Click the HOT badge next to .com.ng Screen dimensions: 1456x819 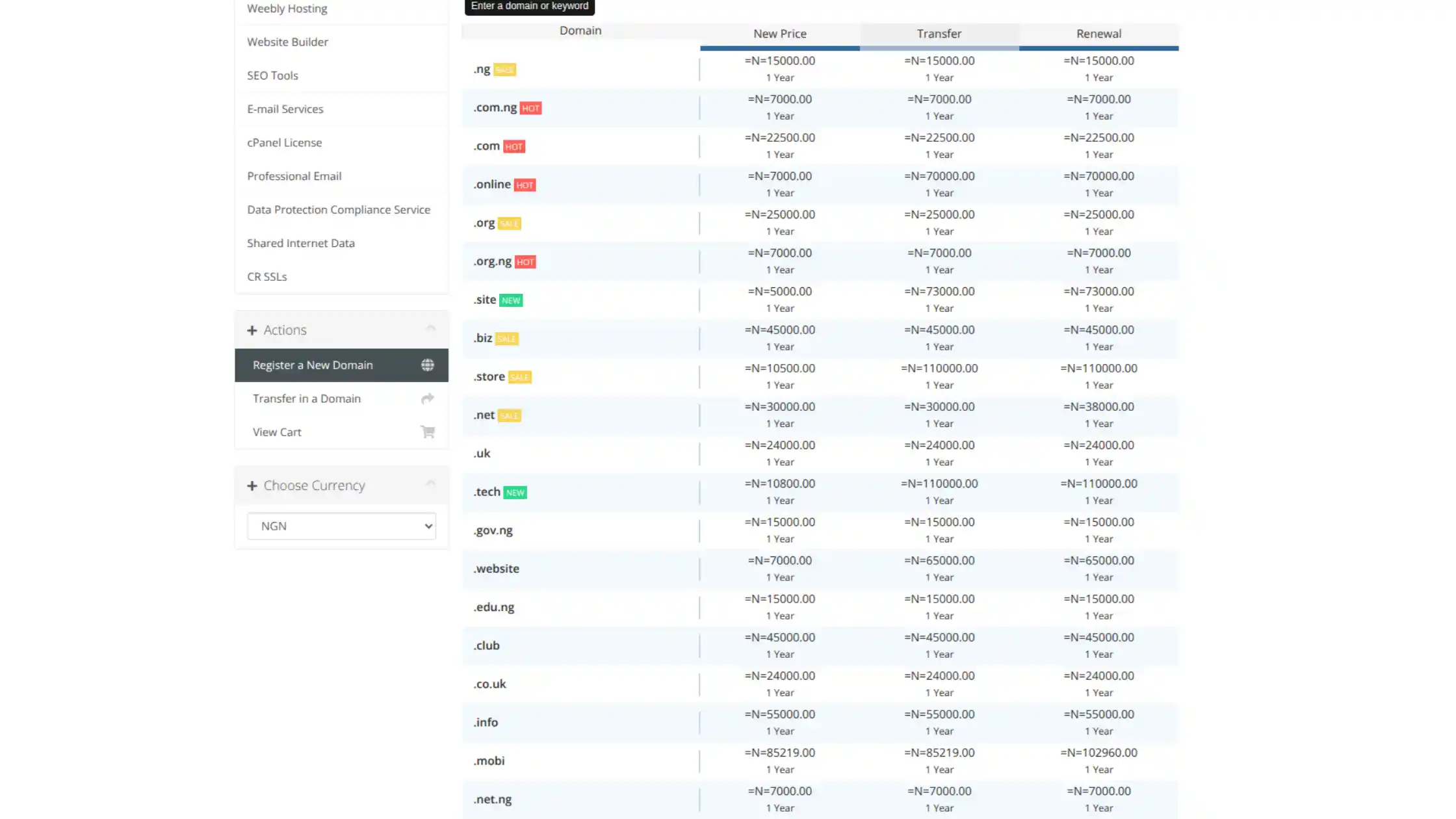(530, 108)
